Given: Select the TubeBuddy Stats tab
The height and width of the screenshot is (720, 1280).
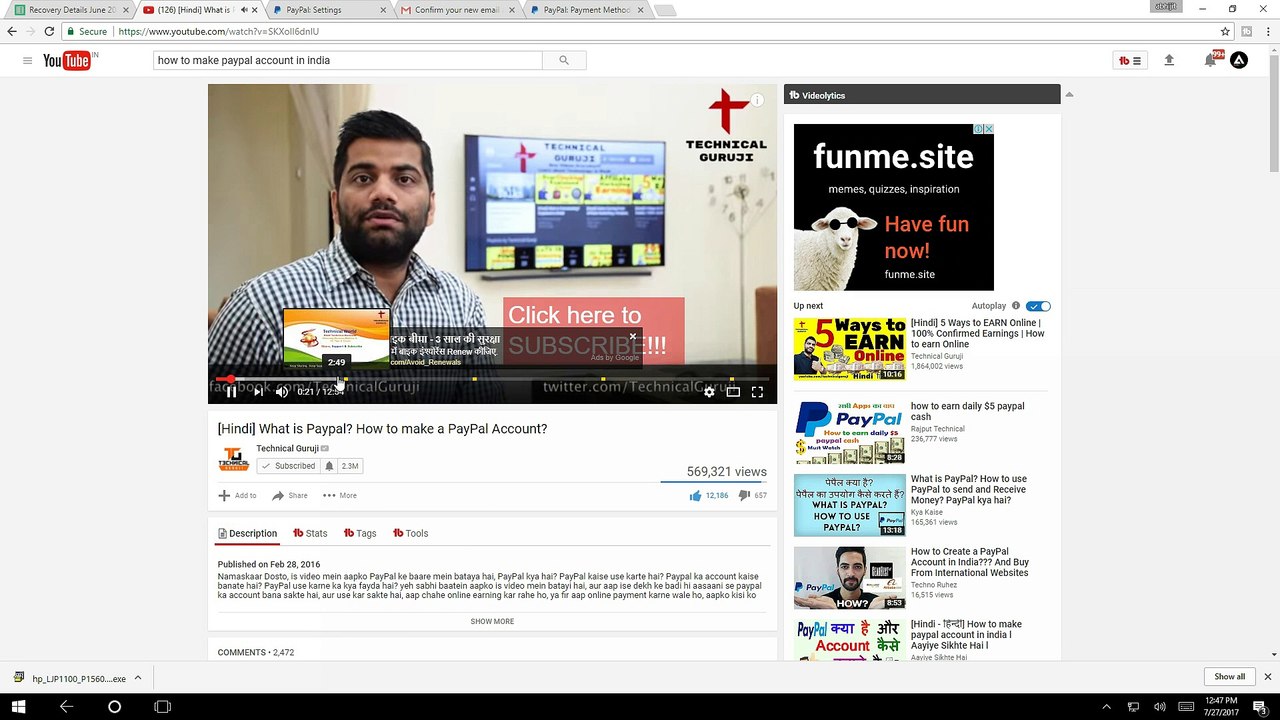Looking at the screenshot, I should pos(310,533).
